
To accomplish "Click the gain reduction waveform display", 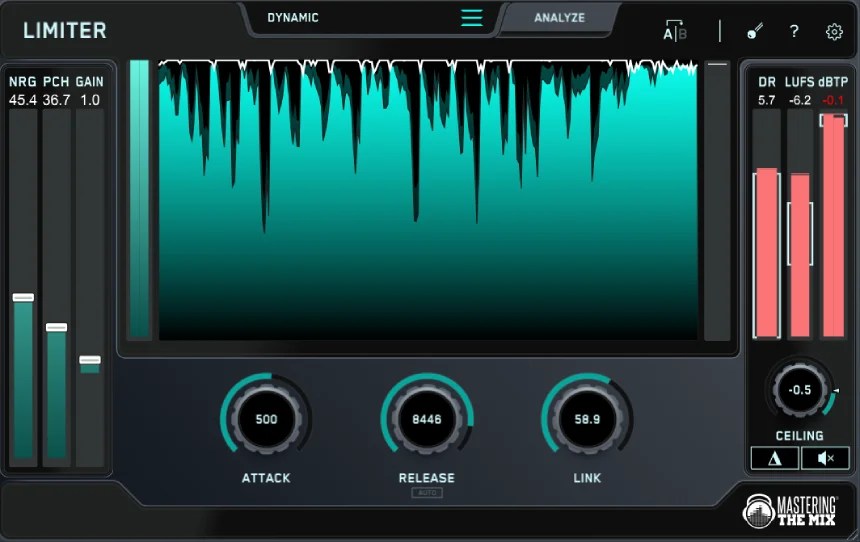I will pyautogui.click(x=428, y=200).
